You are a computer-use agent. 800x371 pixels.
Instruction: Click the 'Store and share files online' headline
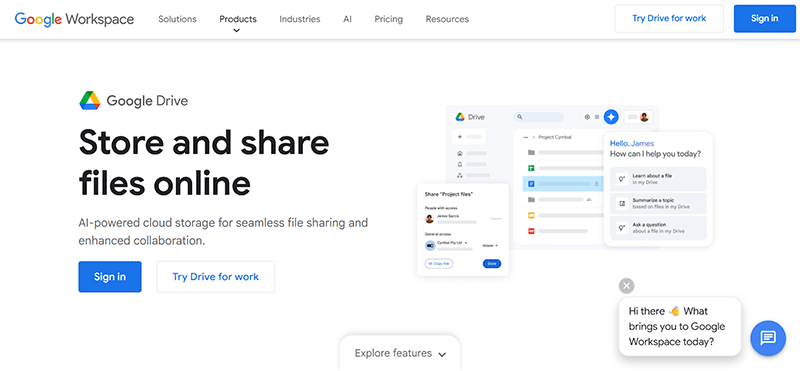(x=204, y=162)
